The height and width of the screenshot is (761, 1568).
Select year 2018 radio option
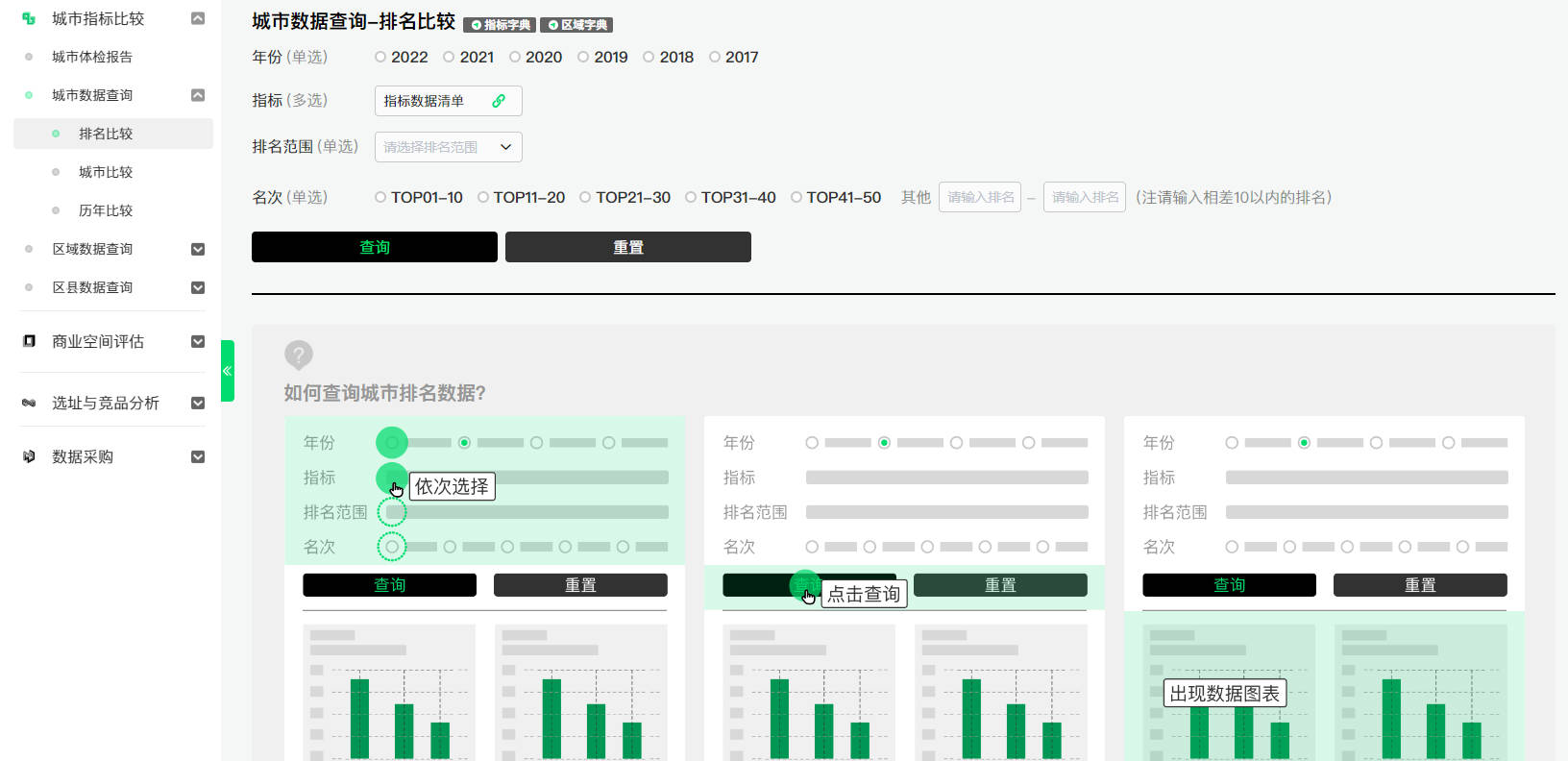(649, 57)
